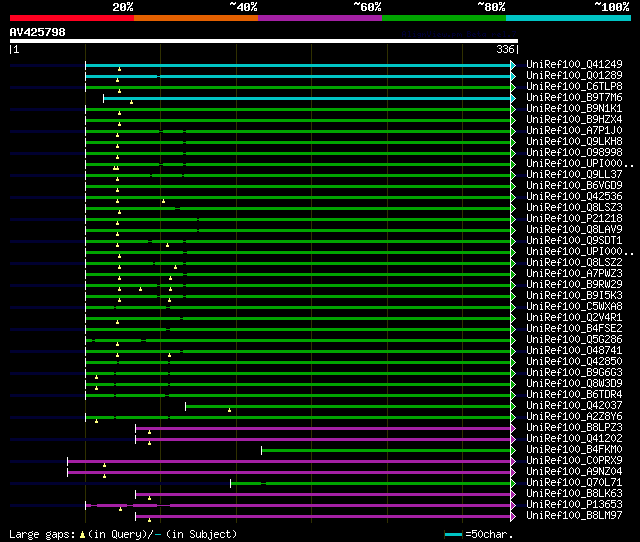Click the red 20% identity legend segment
The image size is (640, 542).
pos(71,17)
